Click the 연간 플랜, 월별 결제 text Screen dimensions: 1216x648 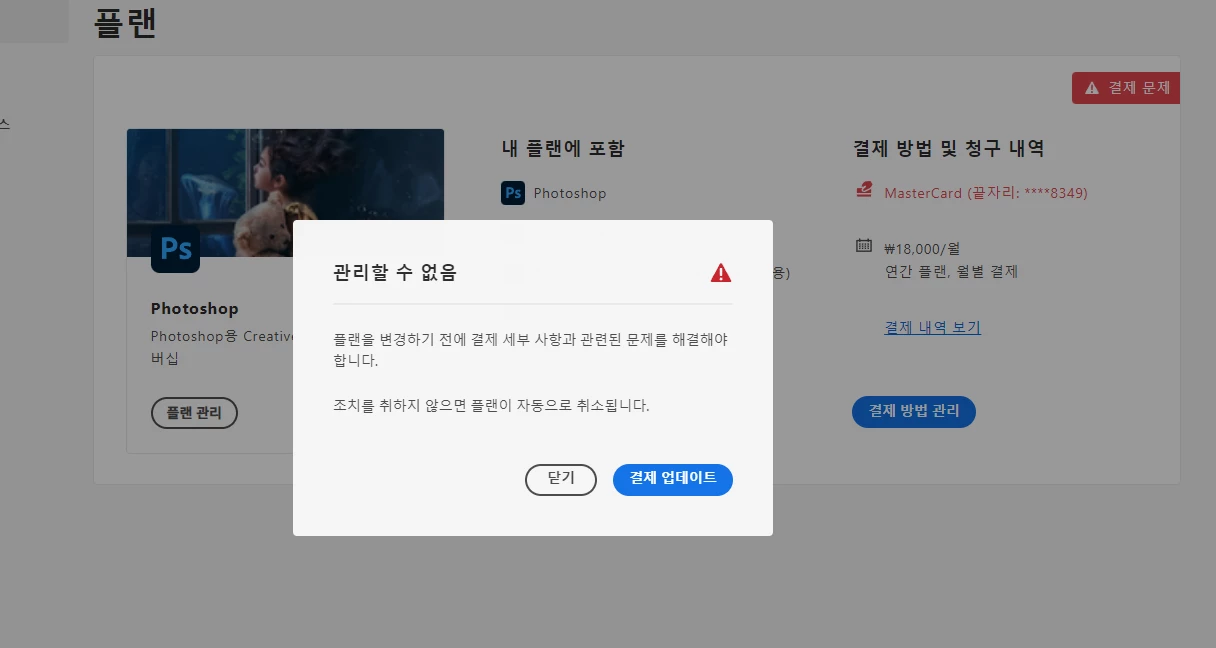click(951, 271)
